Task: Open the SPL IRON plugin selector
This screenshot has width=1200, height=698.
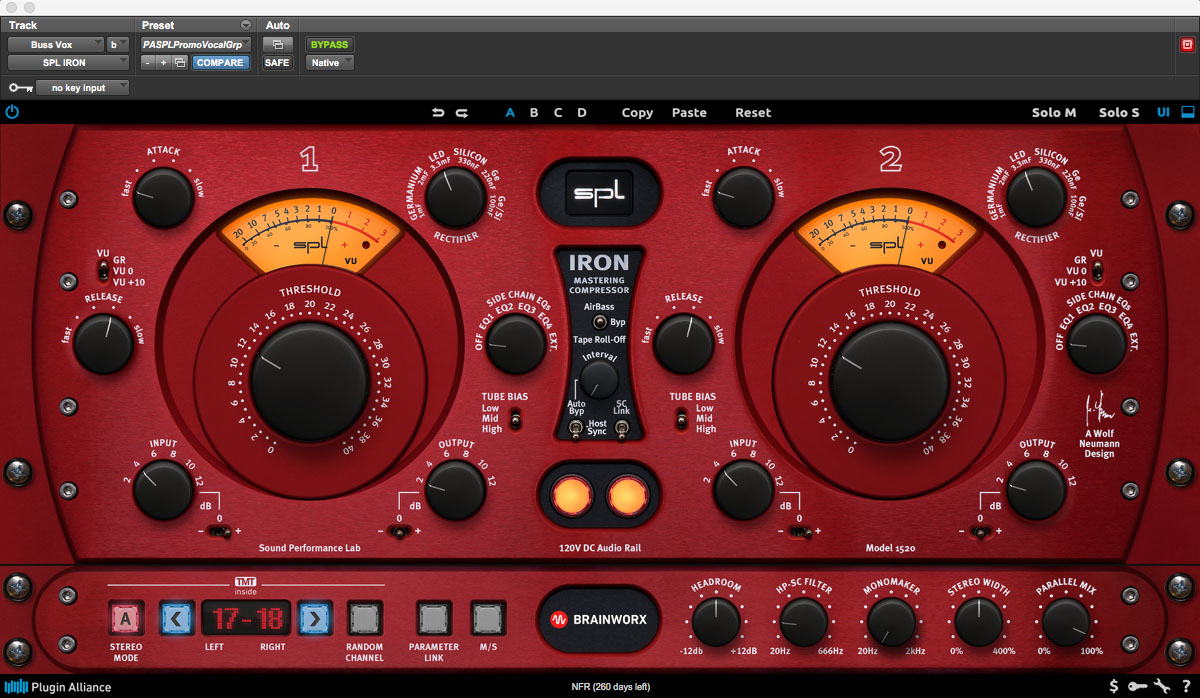Action: click(x=69, y=62)
